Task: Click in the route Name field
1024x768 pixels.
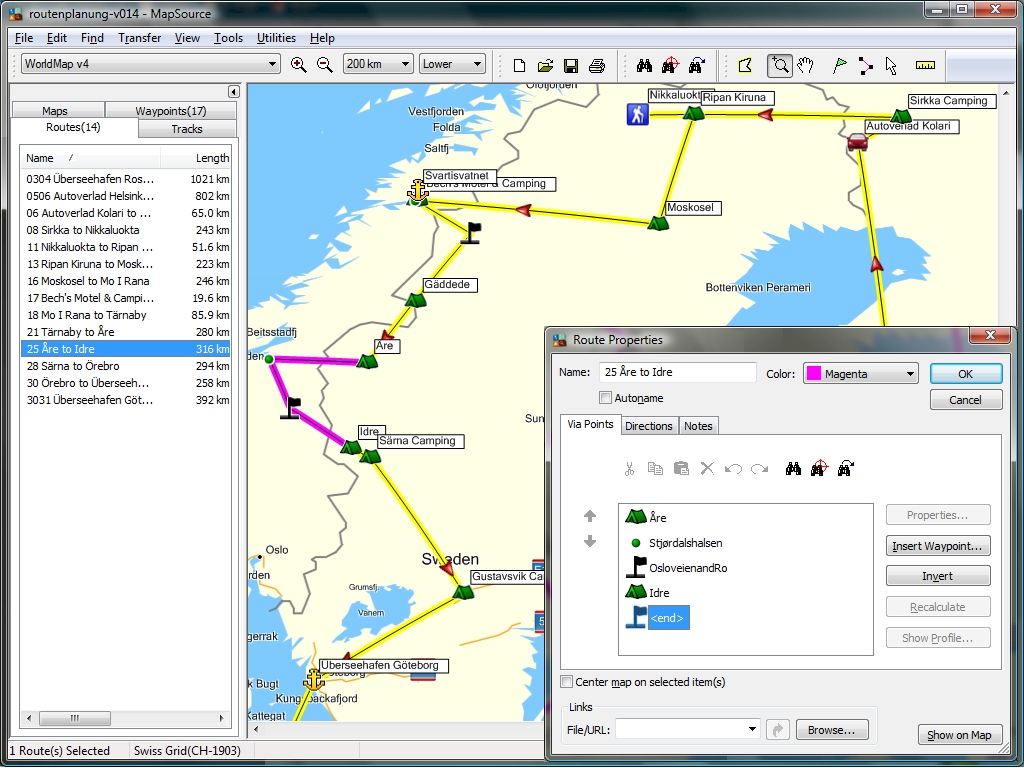Action: (677, 372)
